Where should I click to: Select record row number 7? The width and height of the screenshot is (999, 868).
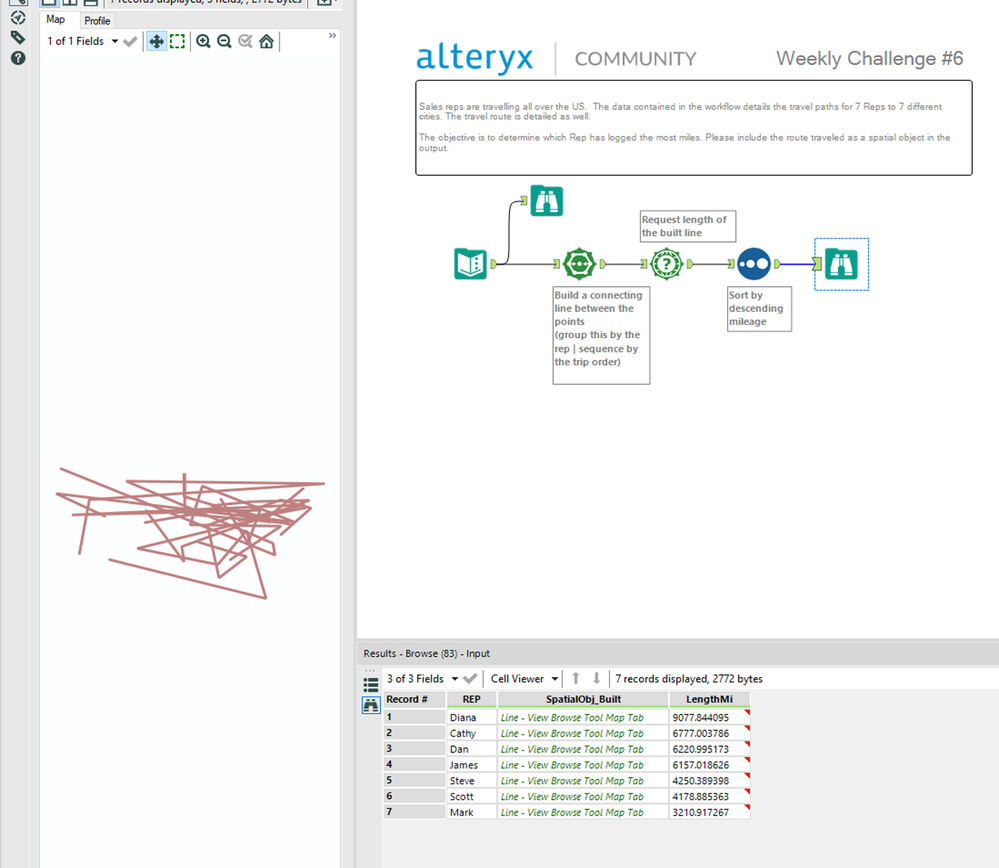[x=414, y=813]
